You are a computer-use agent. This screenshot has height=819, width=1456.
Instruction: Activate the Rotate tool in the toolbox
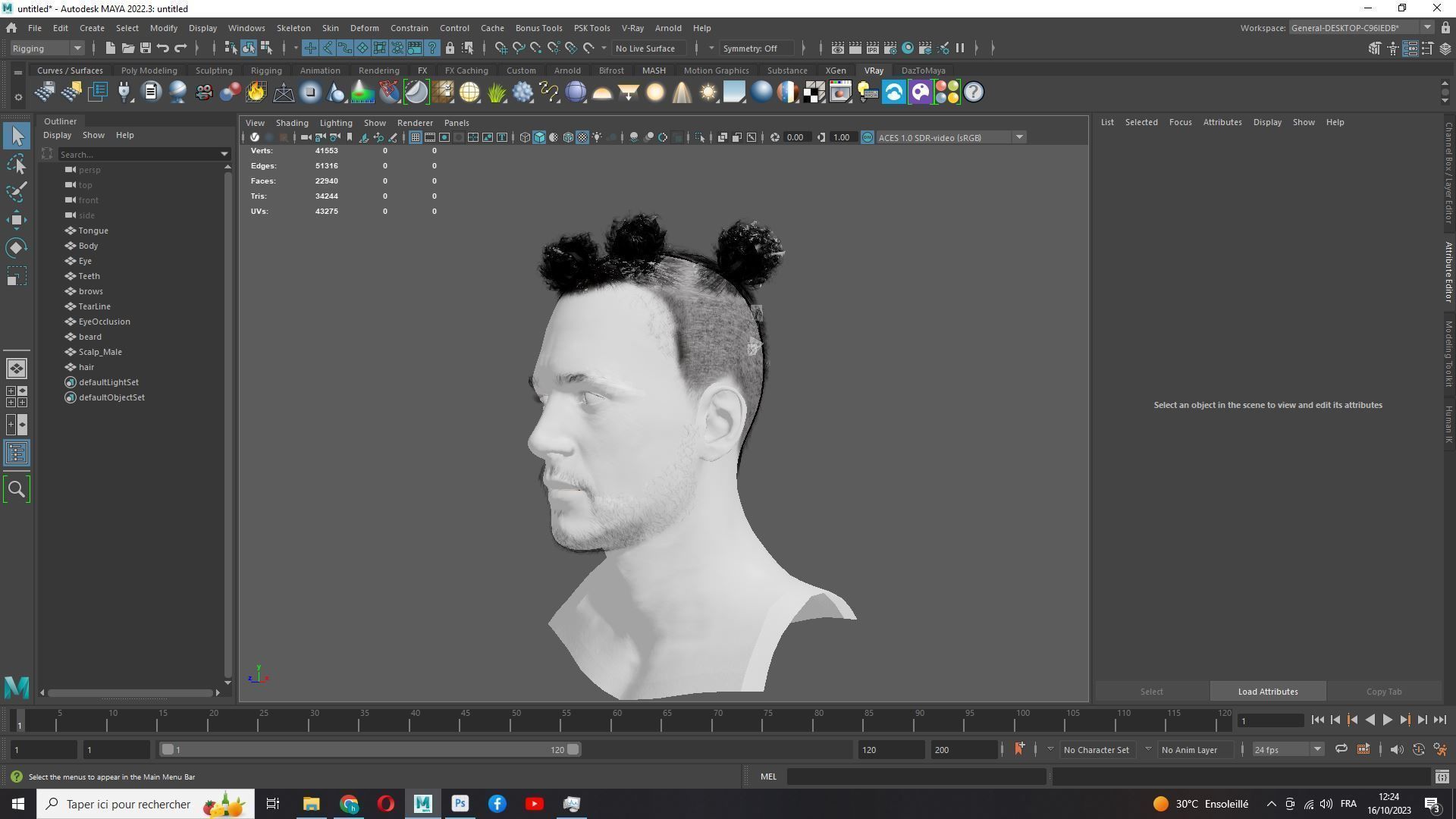pos(17,248)
